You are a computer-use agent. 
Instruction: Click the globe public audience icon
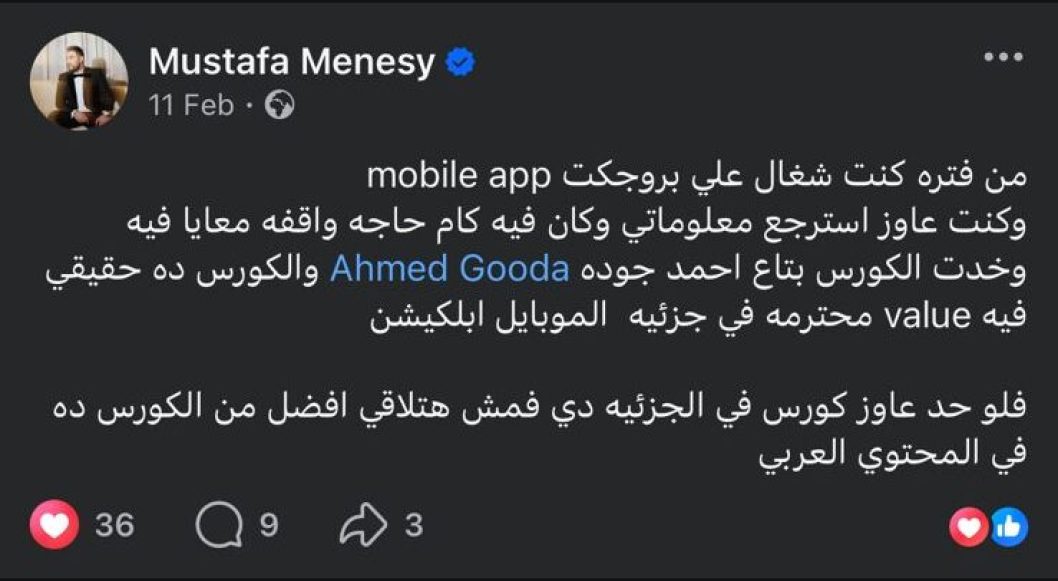(280, 105)
